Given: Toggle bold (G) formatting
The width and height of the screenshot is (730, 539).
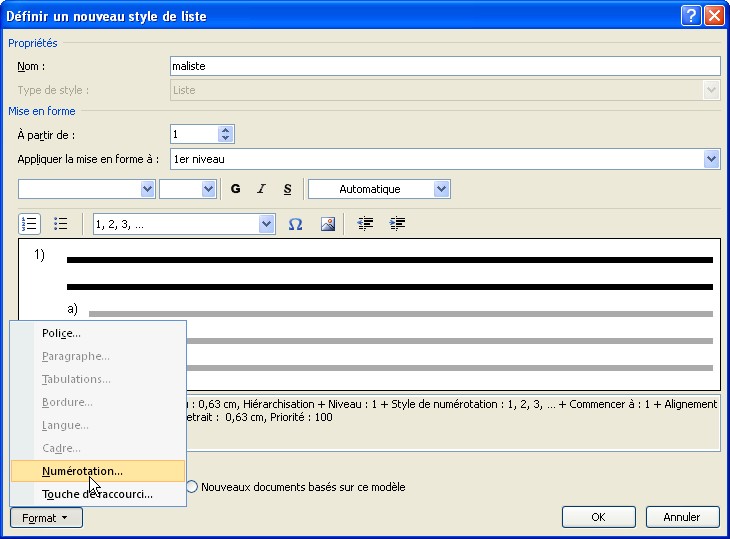Looking at the screenshot, I should tap(236, 189).
